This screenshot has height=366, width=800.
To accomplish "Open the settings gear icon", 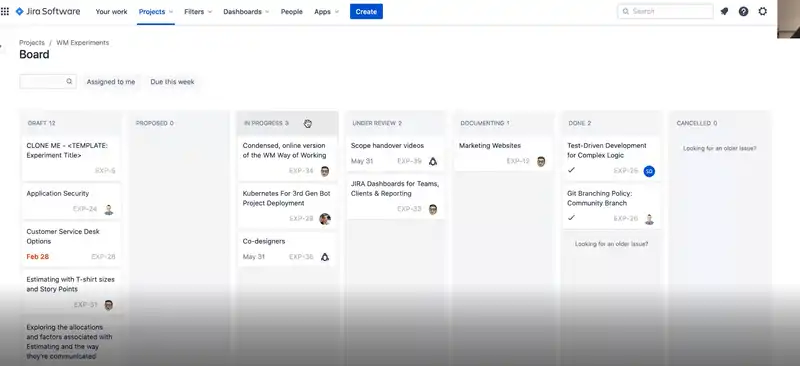I will pyautogui.click(x=762, y=11).
